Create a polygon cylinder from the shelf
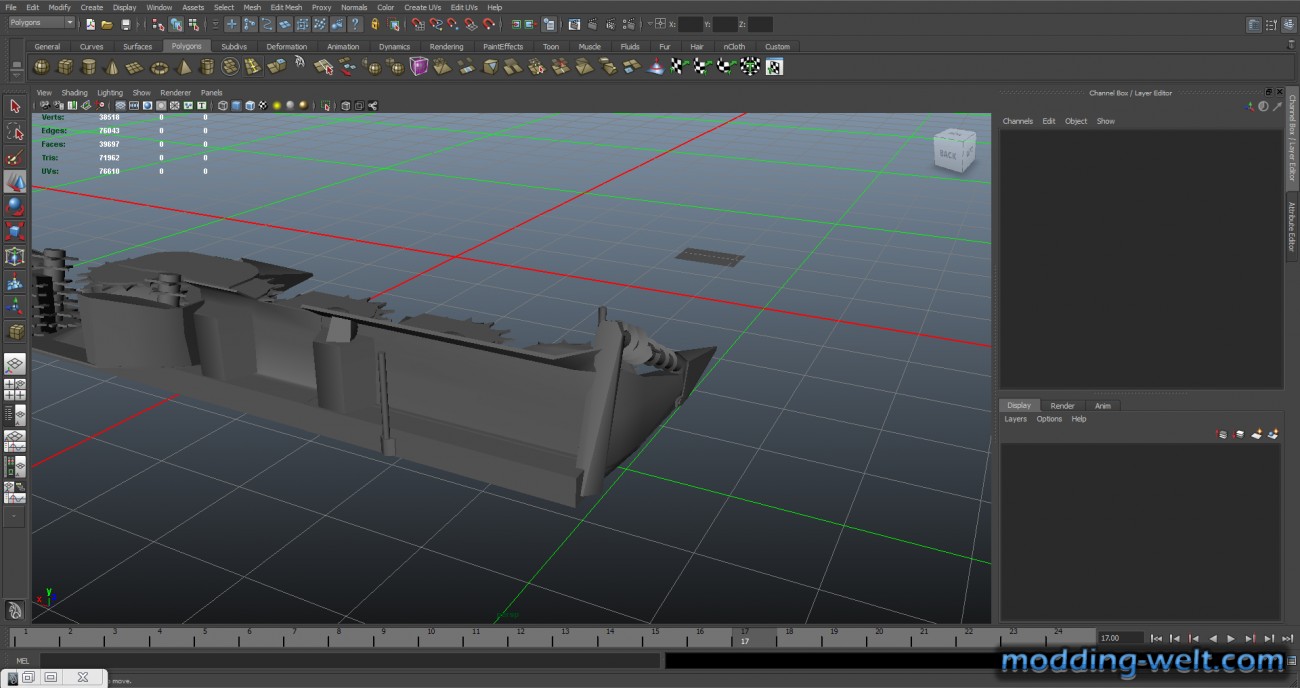Viewport: 1300px width, 688px height. coord(88,67)
